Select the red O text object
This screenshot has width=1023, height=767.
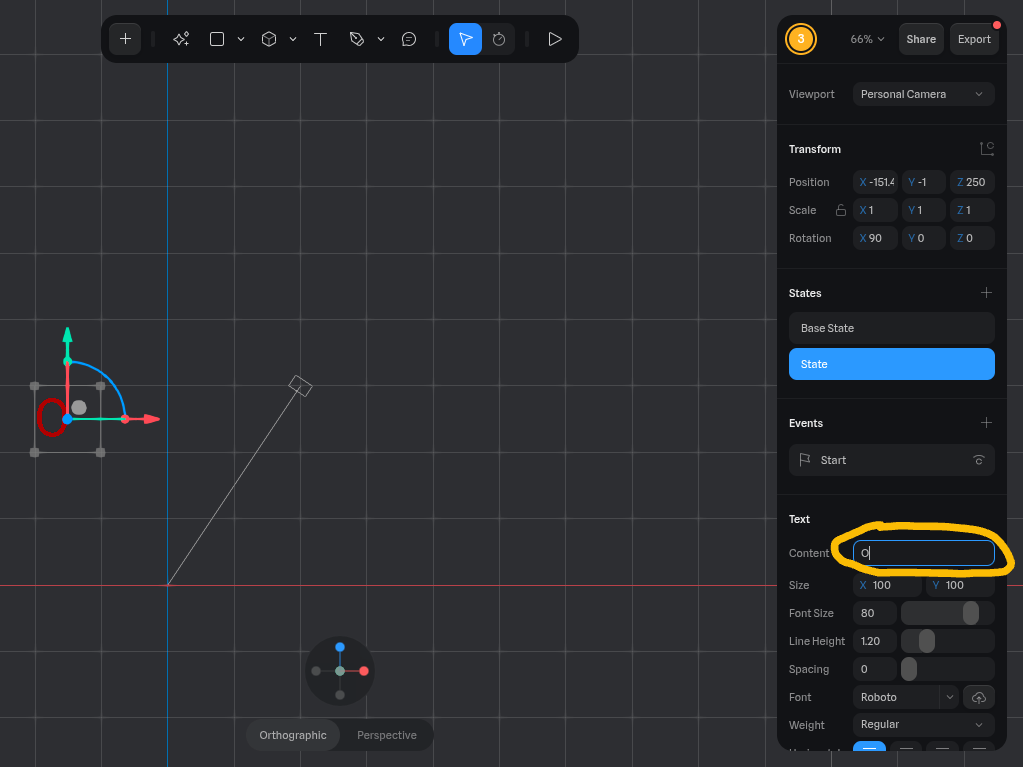click(x=51, y=417)
